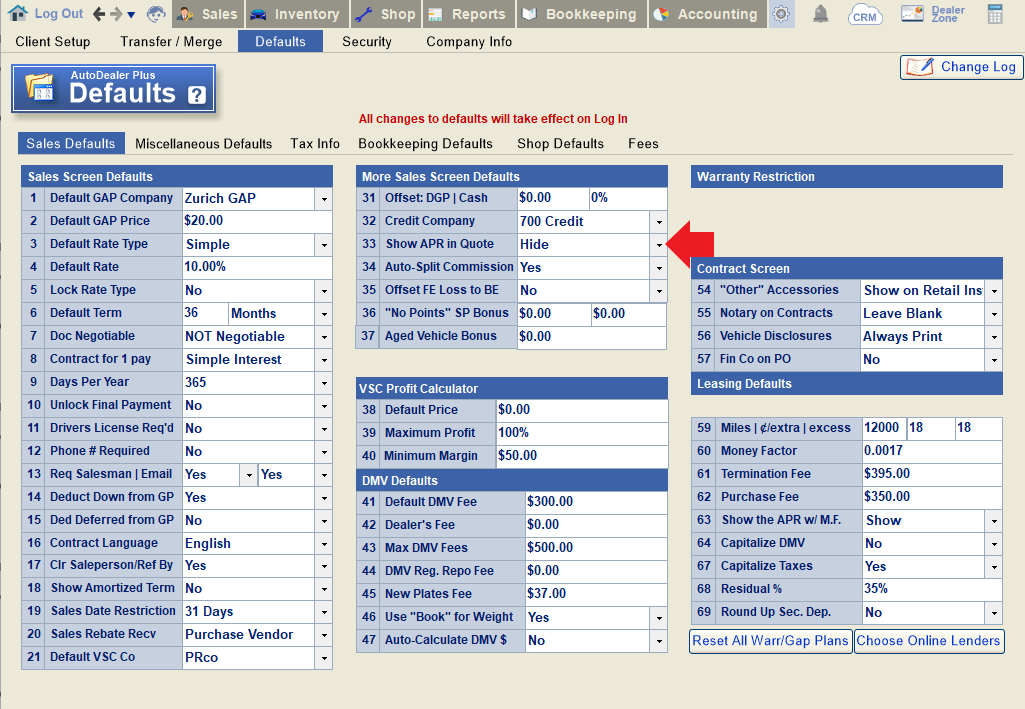Expand Default Rate Type dropdown
The image size is (1025, 709).
pos(324,245)
